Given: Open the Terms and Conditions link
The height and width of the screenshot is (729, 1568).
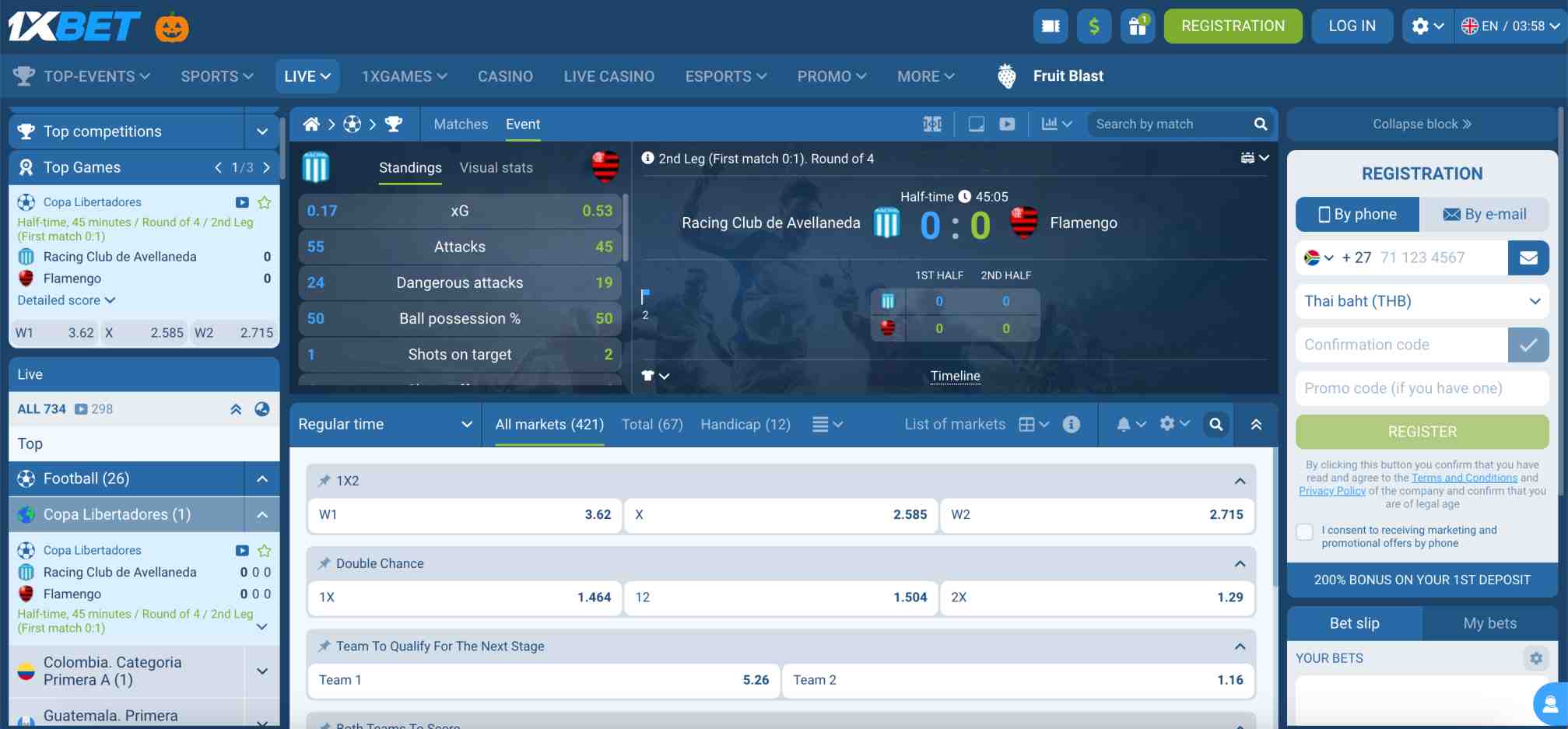Looking at the screenshot, I should (1465, 478).
